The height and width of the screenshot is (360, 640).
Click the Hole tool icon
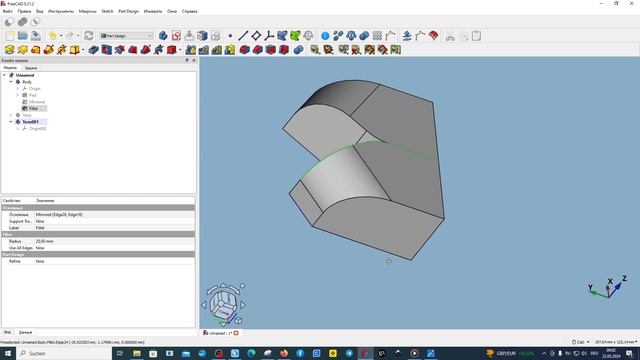(107, 50)
